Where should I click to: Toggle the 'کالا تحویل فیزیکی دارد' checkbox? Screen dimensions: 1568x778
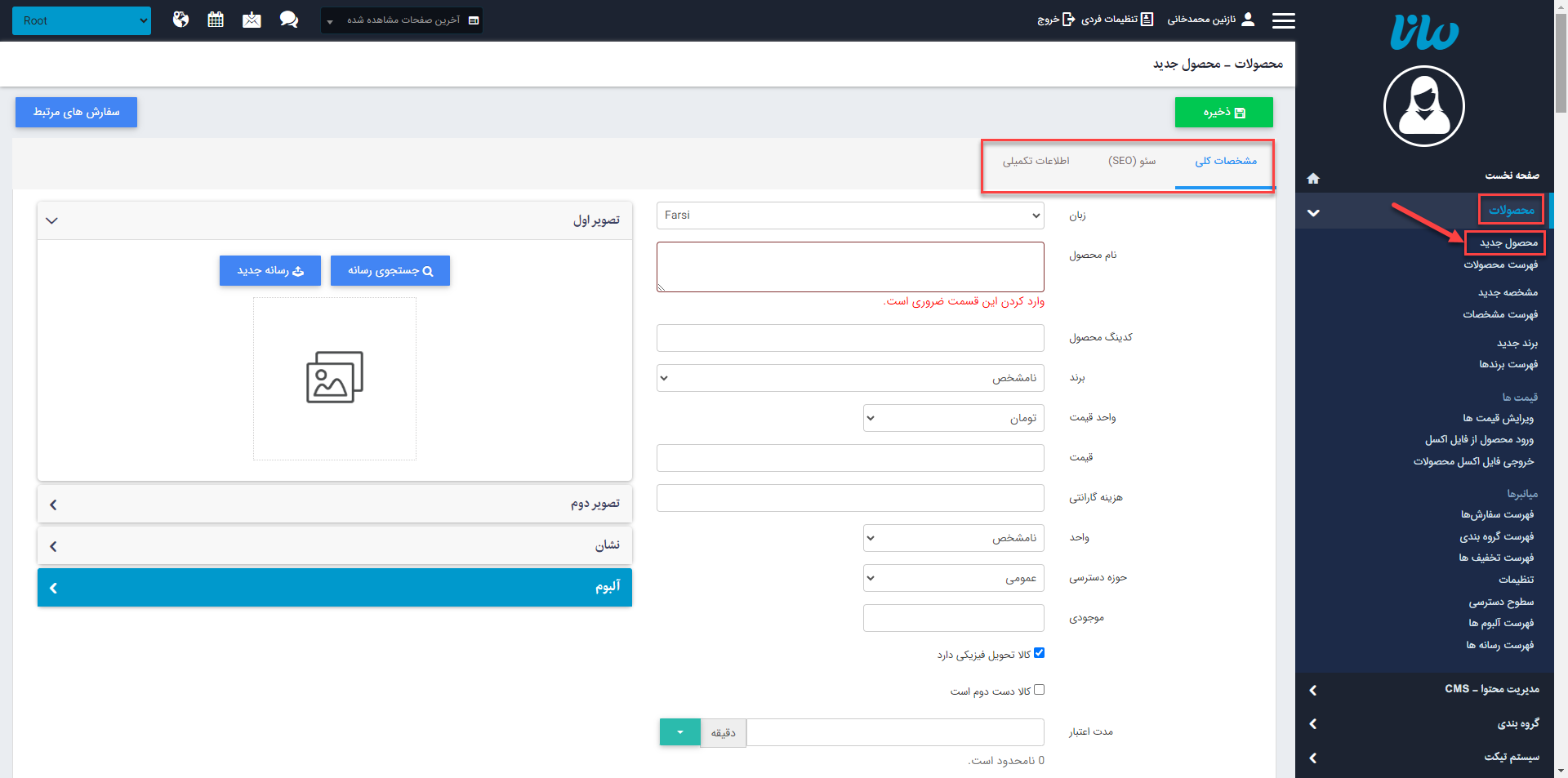tap(1039, 653)
